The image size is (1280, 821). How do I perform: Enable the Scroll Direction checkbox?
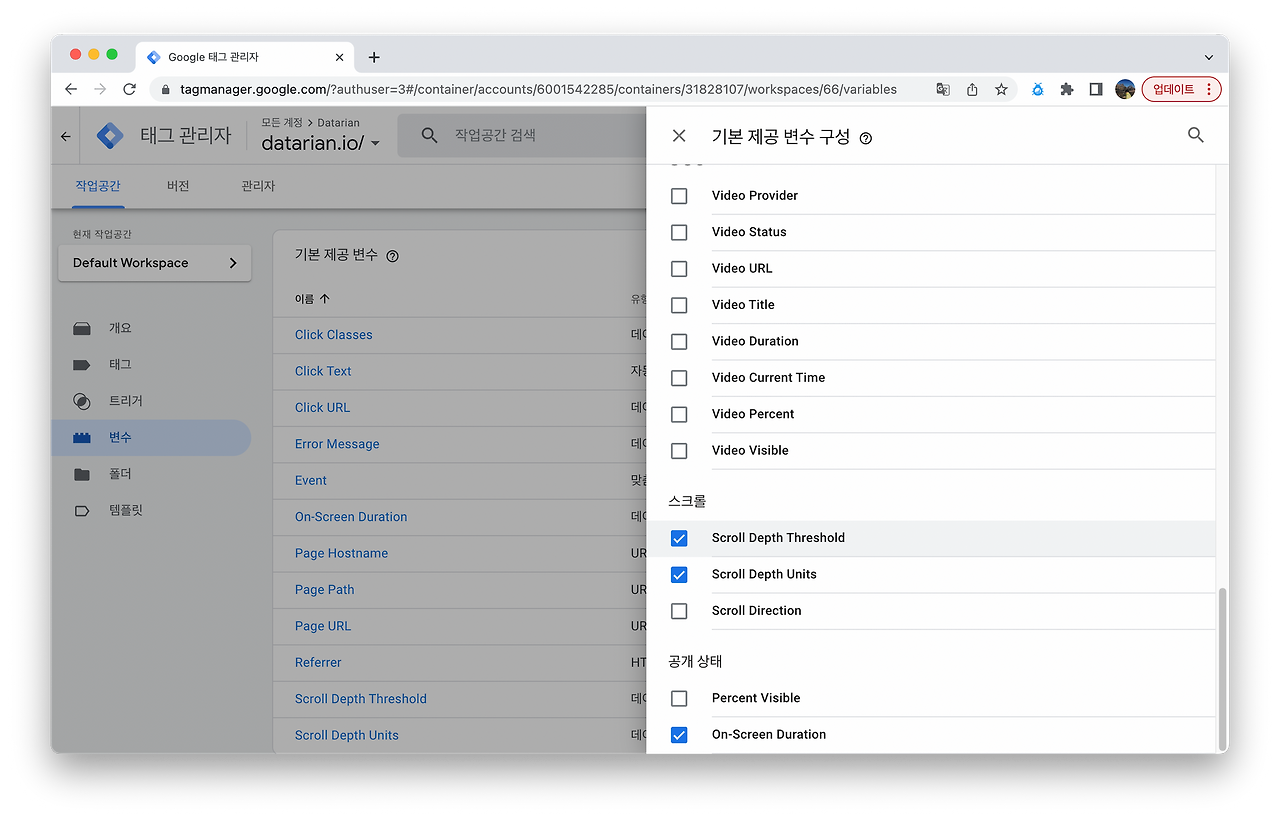click(x=679, y=611)
